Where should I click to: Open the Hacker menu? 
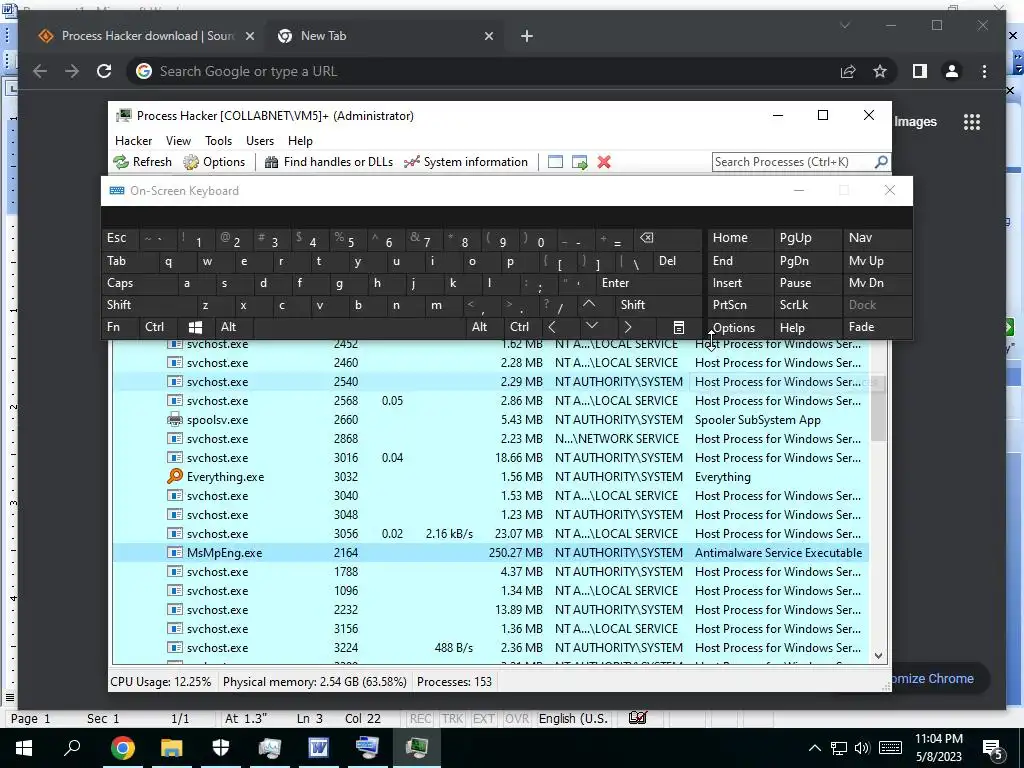tap(133, 141)
